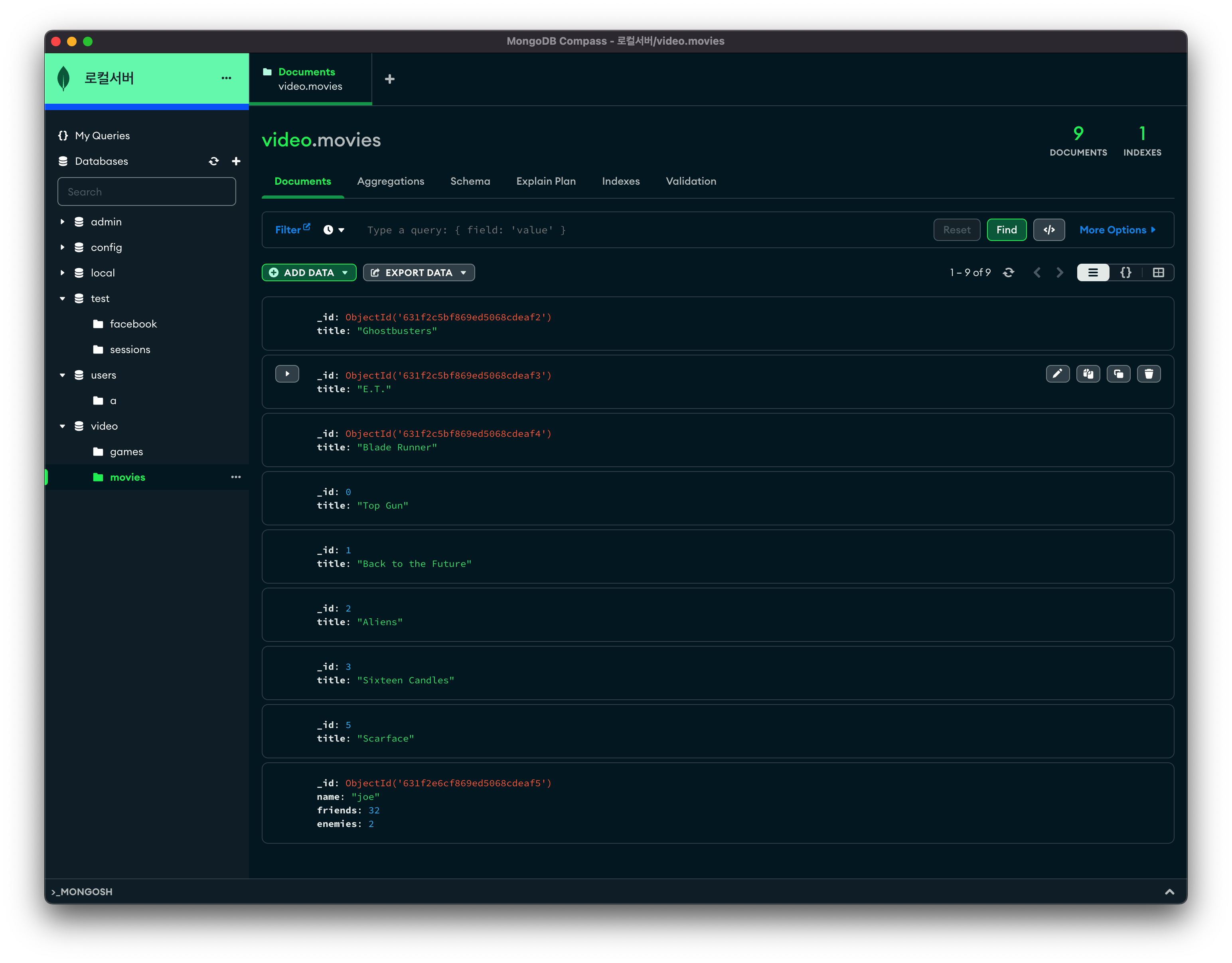Image resolution: width=1232 pixels, height=963 pixels.
Task: Expand the admin database tree
Action: coord(63,222)
